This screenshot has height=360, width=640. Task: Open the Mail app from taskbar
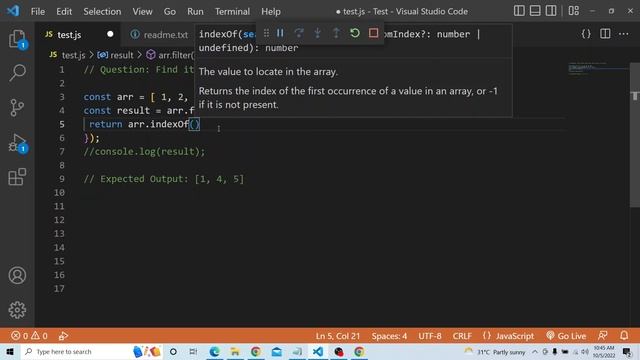[276, 351]
